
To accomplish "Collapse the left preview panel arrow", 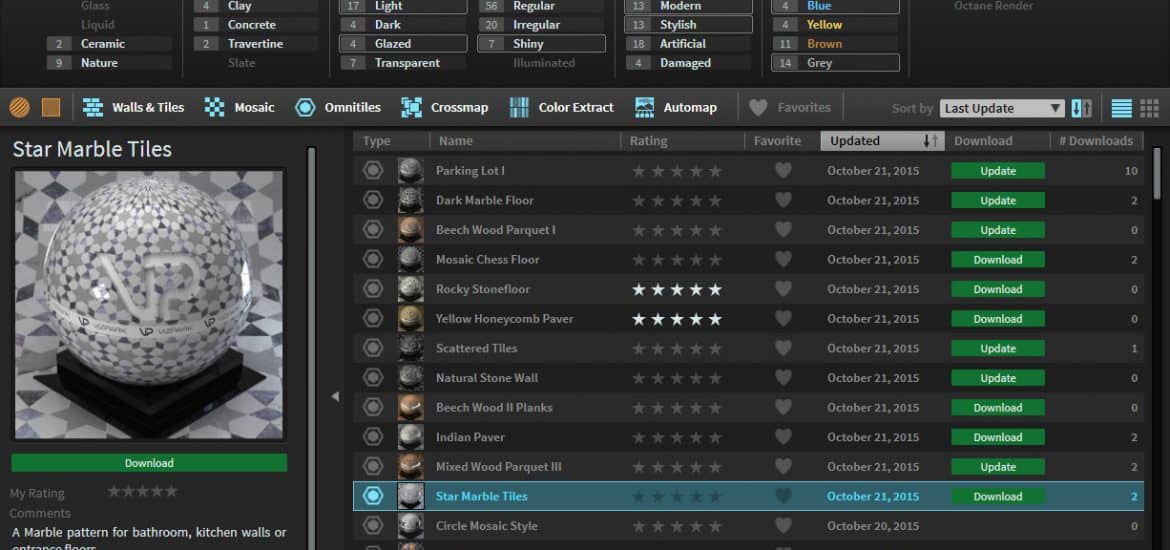I will pyautogui.click(x=335, y=396).
